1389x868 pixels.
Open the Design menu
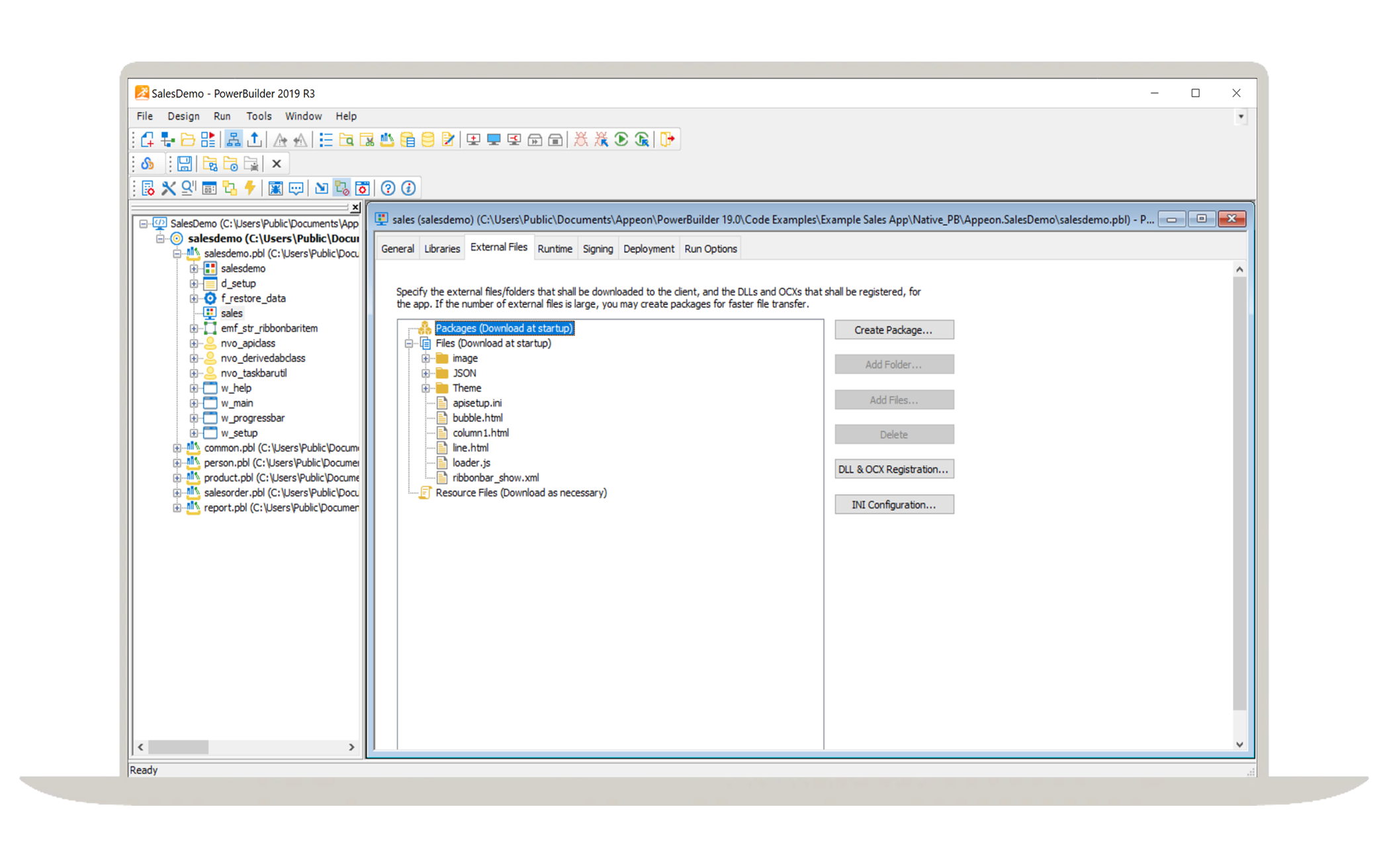pos(183,116)
